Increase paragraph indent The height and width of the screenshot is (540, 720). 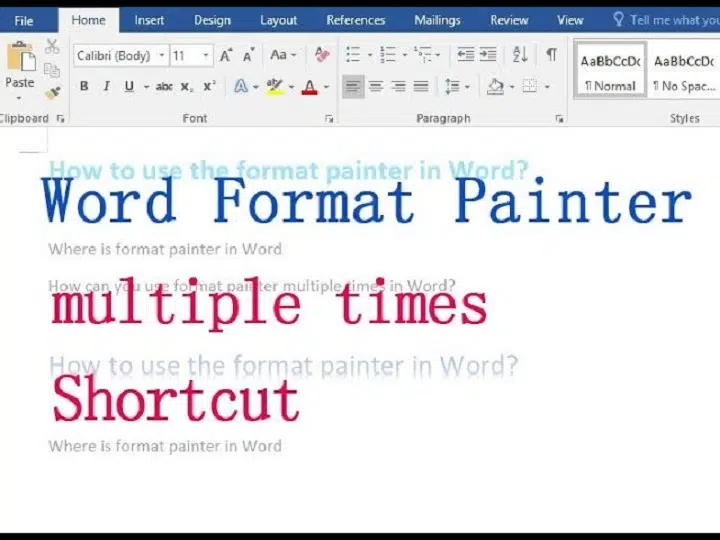coord(488,55)
